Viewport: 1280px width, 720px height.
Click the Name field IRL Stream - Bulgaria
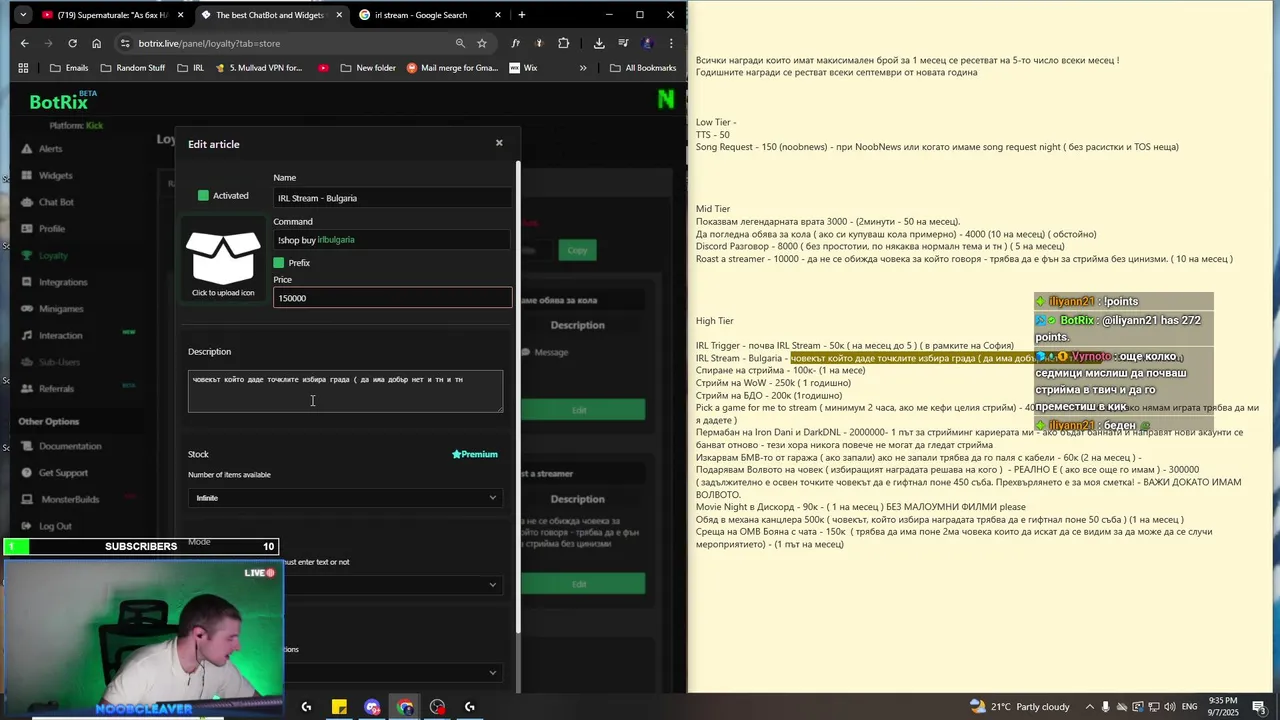[x=392, y=198]
